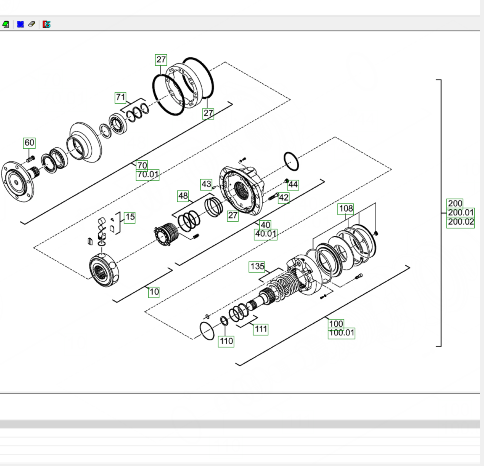Click the red and cyan toolbar icon

tap(47, 24)
